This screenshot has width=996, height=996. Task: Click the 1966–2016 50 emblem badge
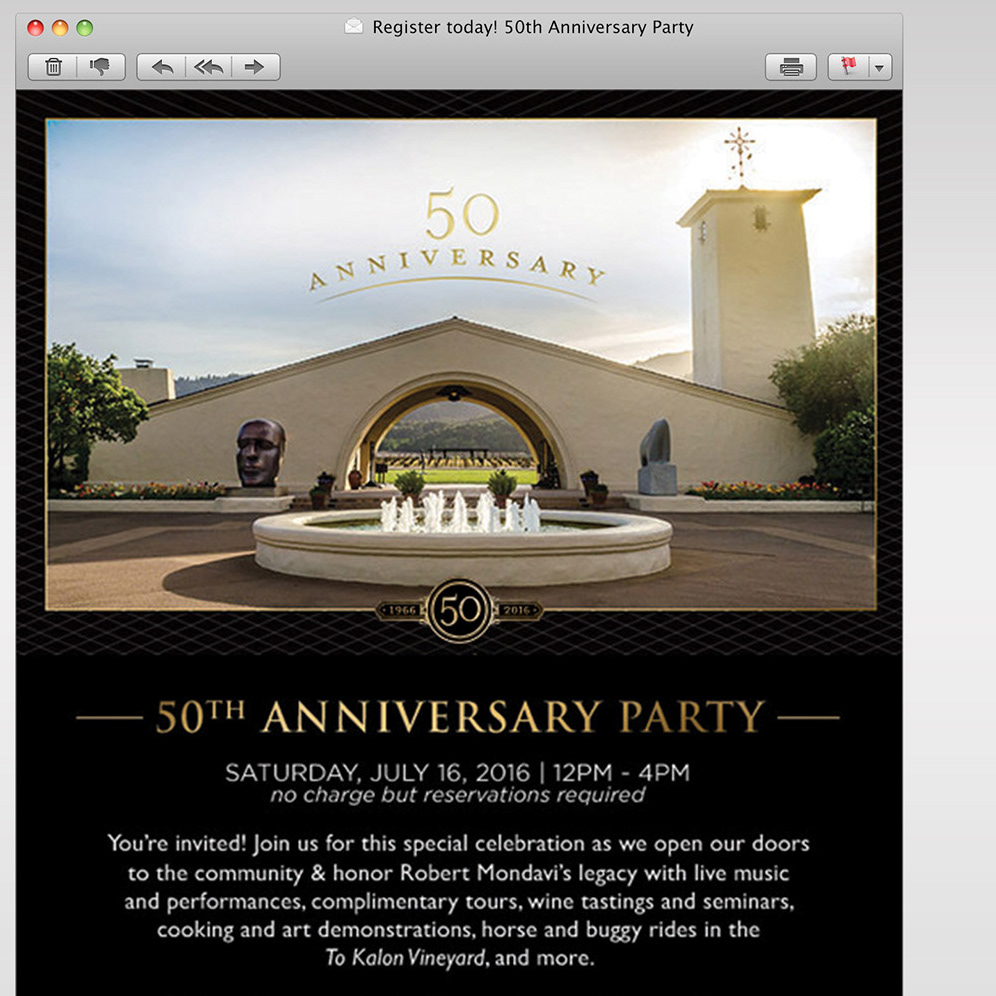[x=459, y=610]
